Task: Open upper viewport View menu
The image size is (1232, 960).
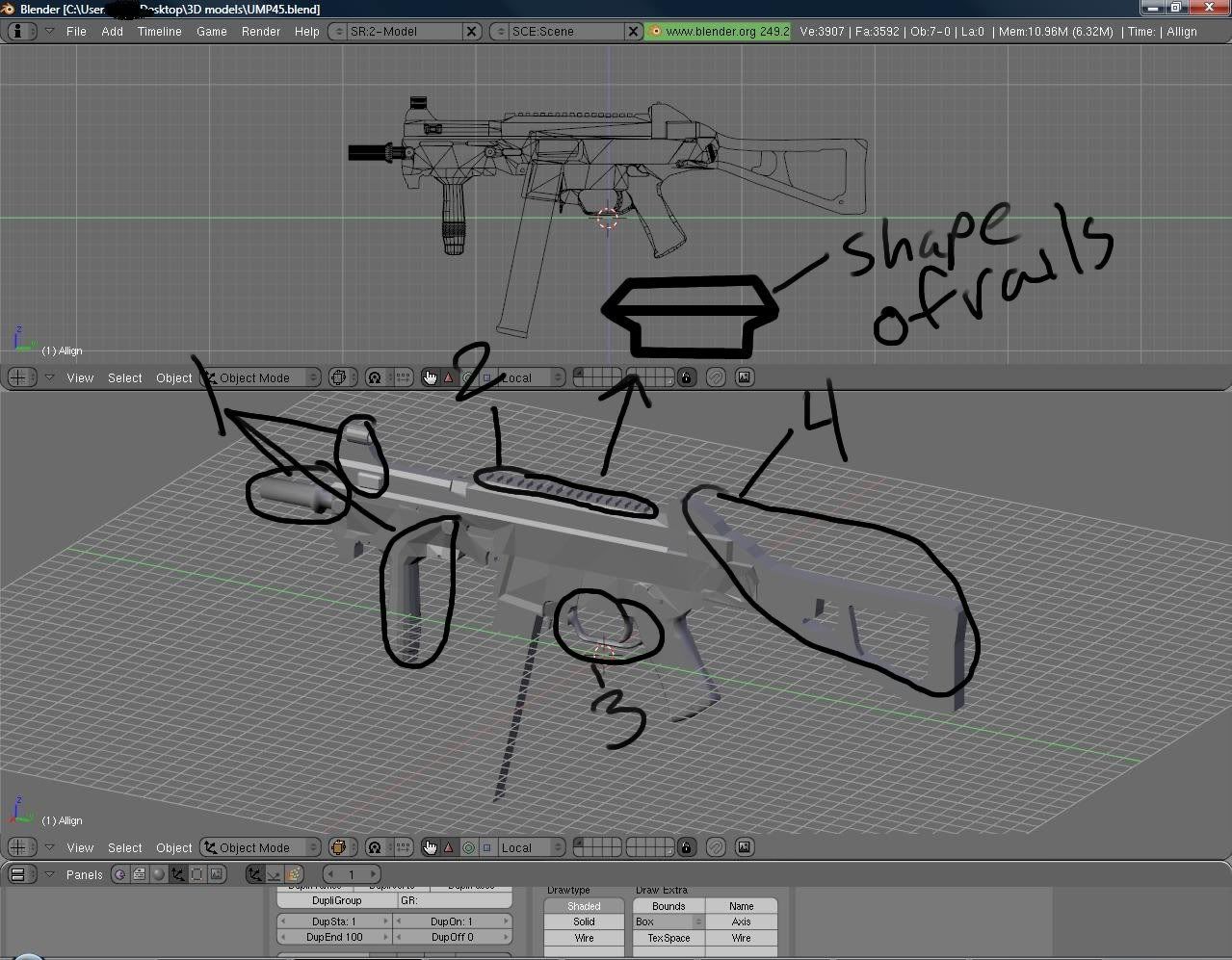Action: click(x=80, y=377)
